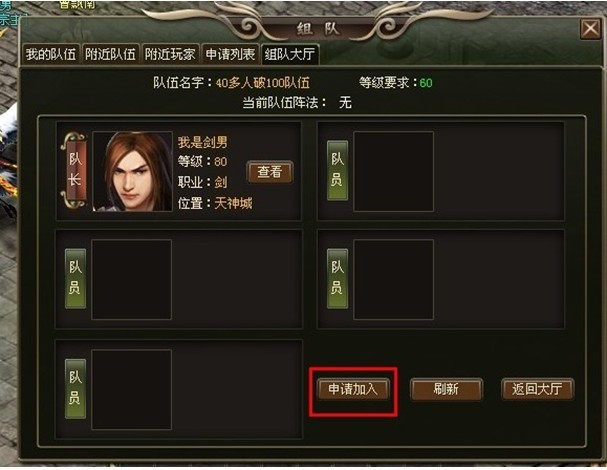Switch to the 附近队伍 tab
The height and width of the screenshot is (470, 607).
pyautogui.click(x=111, y=54)
